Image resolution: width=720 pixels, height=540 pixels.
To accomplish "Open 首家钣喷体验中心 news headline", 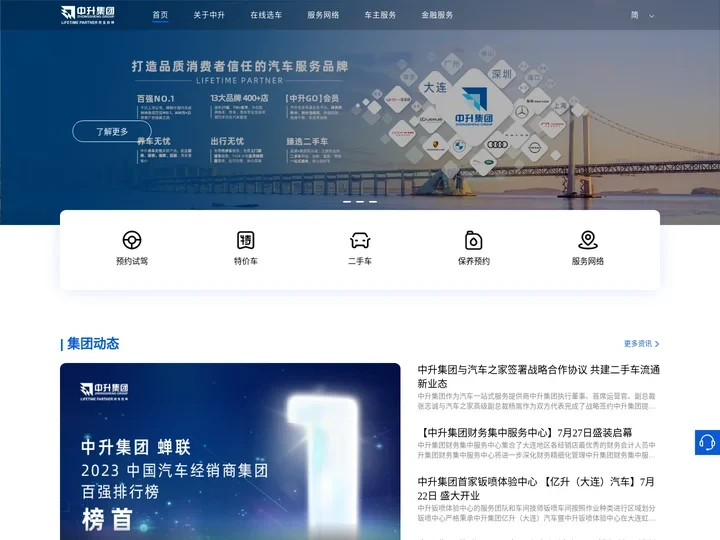I will pyautogui.click(x=536, y=489).
